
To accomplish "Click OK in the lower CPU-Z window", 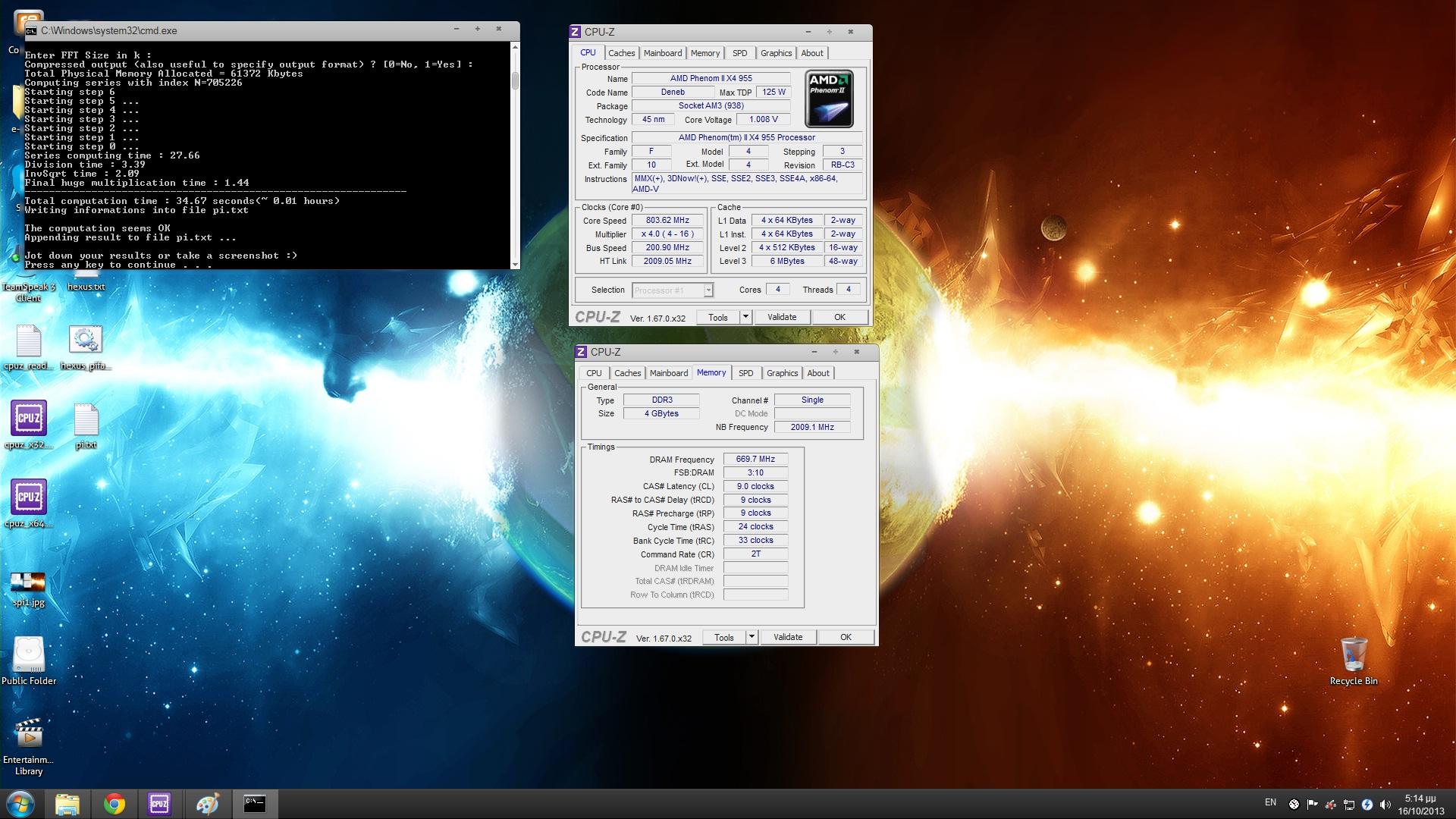I will 846,637.
